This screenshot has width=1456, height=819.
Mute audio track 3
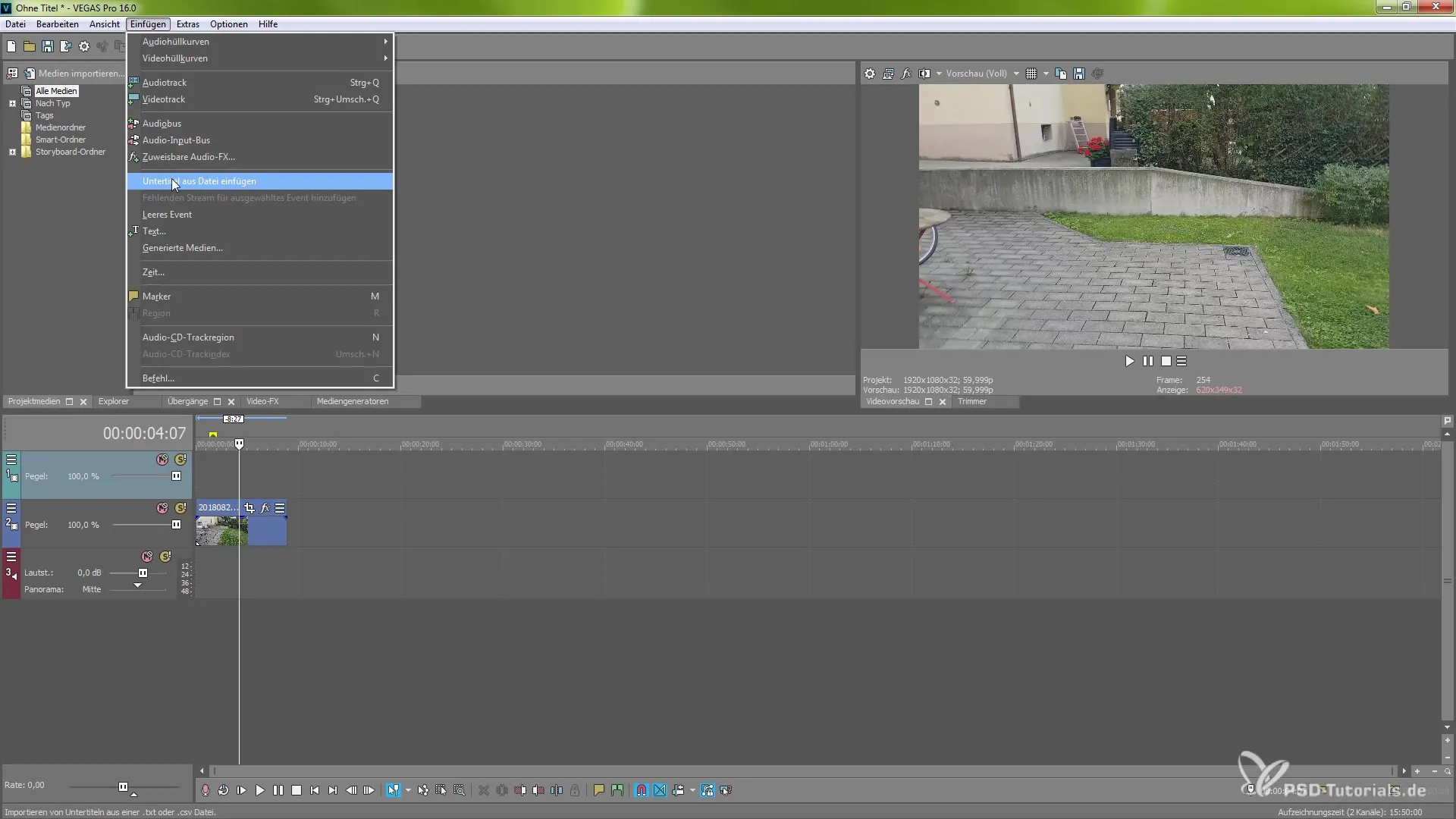(147, 557)
